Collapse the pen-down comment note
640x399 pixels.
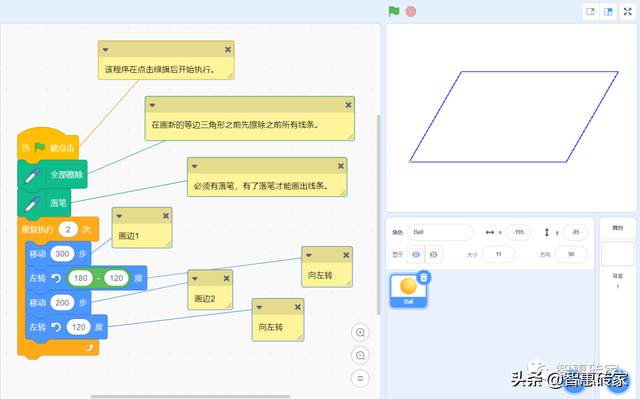click(195, 166)
